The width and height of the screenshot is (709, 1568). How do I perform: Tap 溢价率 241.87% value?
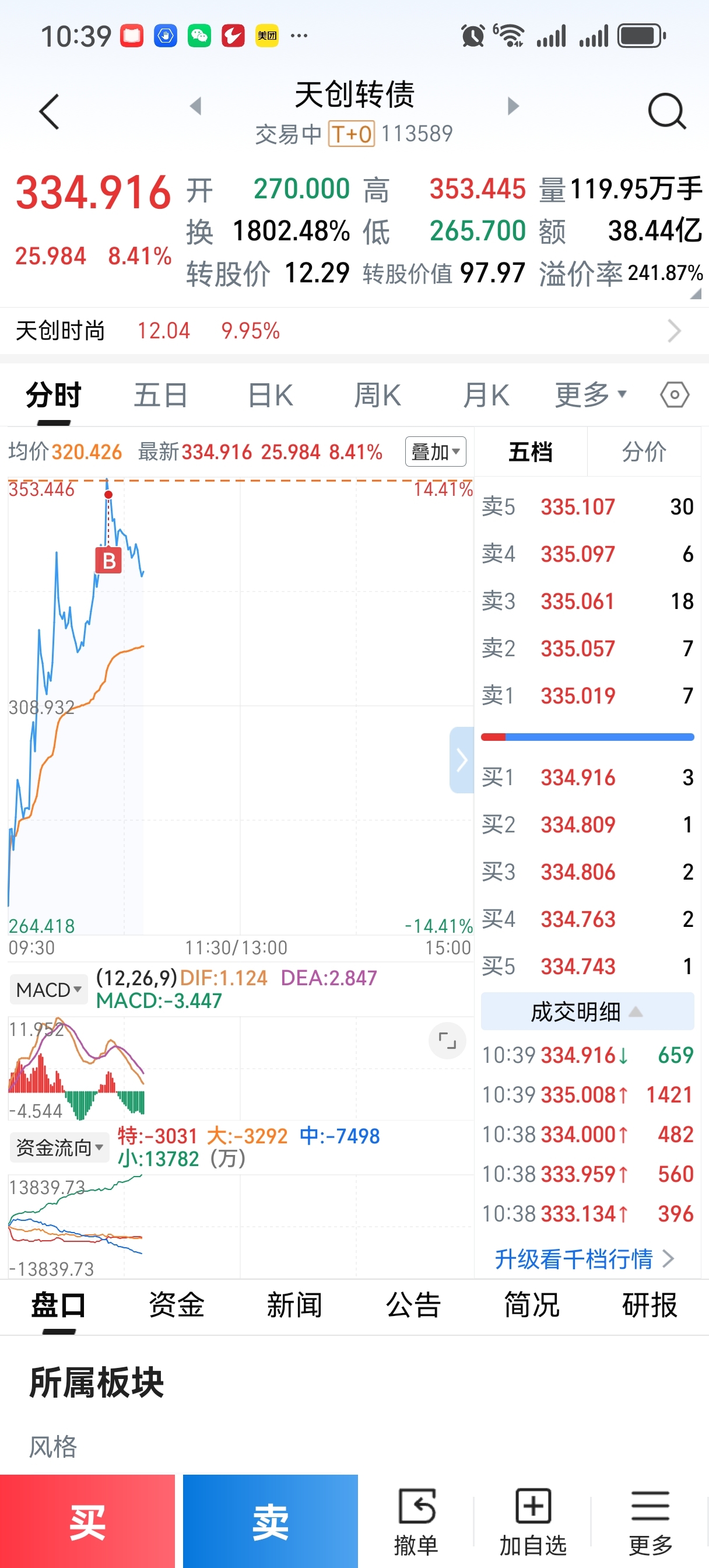(665, 272)
